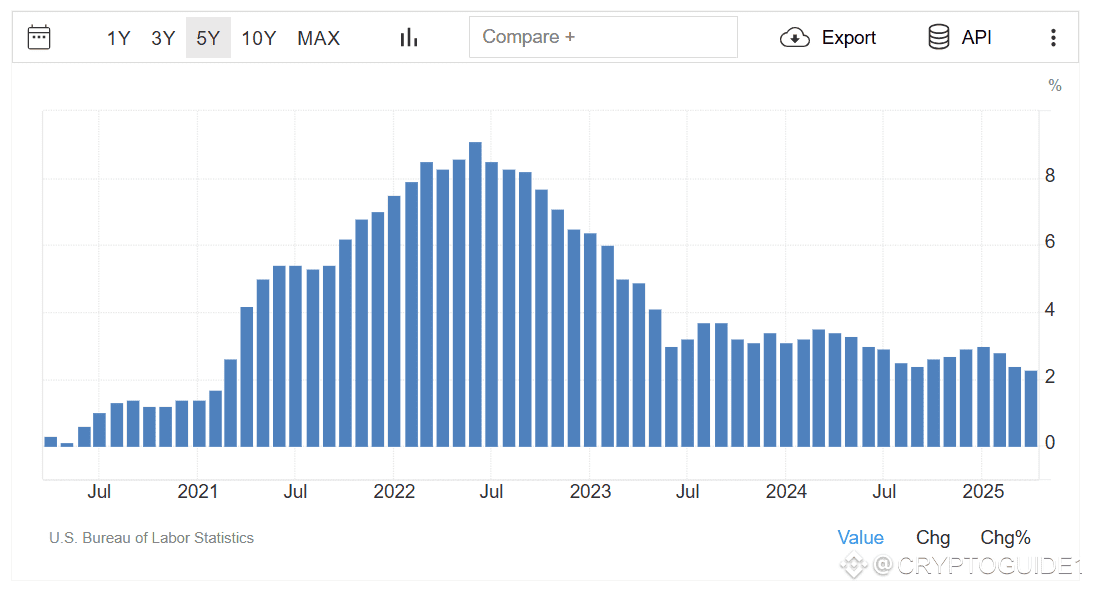The image size is (1094, 590).
Task: Switch to the MAX time range
Action: [318, 37]
